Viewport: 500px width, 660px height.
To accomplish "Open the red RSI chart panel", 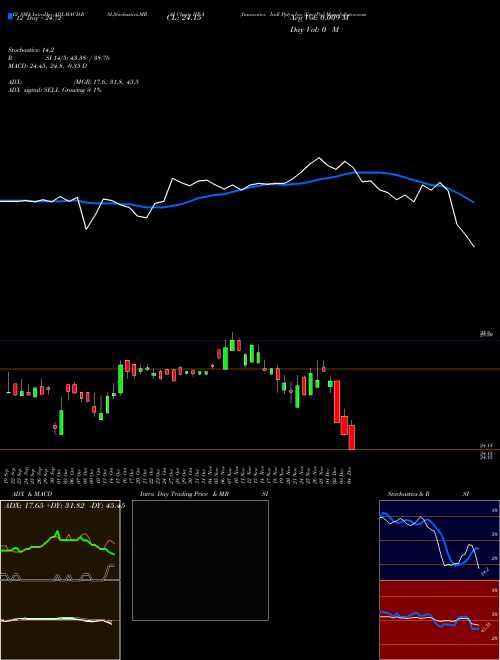I will pyautogui.click(x=439, y=620).
